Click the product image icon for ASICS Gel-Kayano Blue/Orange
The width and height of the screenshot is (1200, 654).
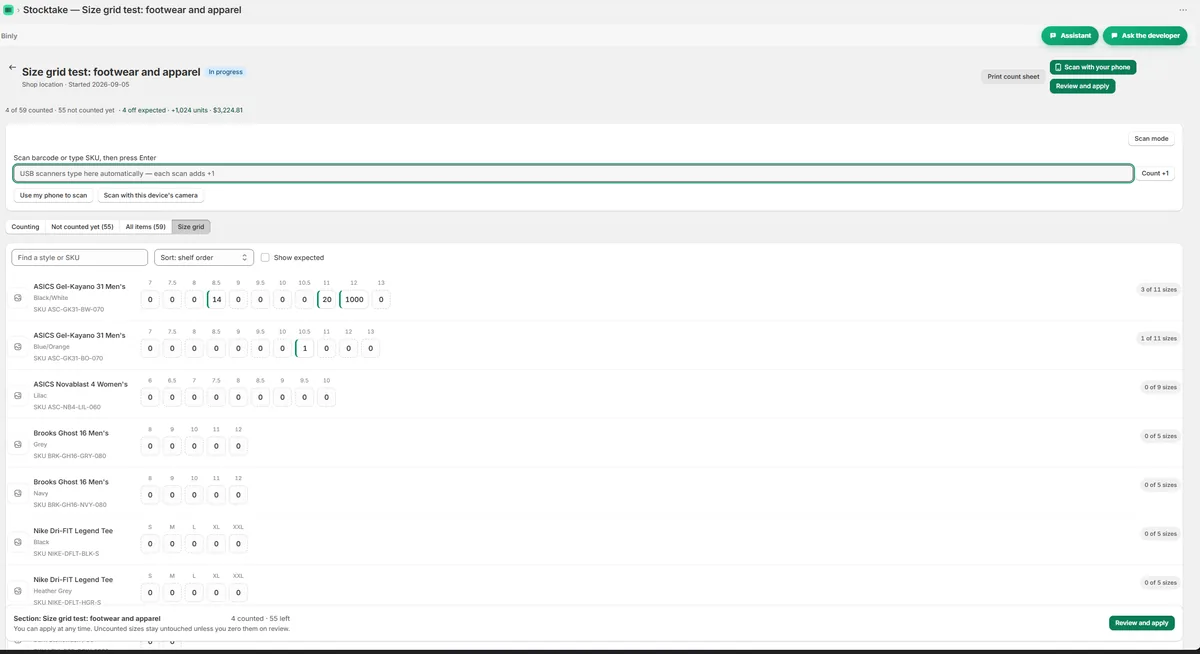click(18, 348)
